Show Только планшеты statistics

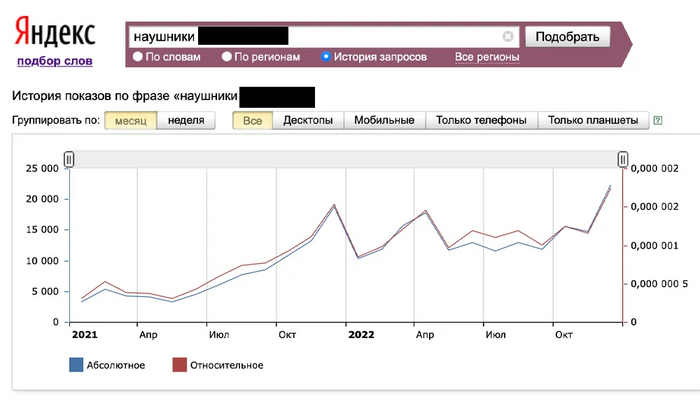point(593,120)
